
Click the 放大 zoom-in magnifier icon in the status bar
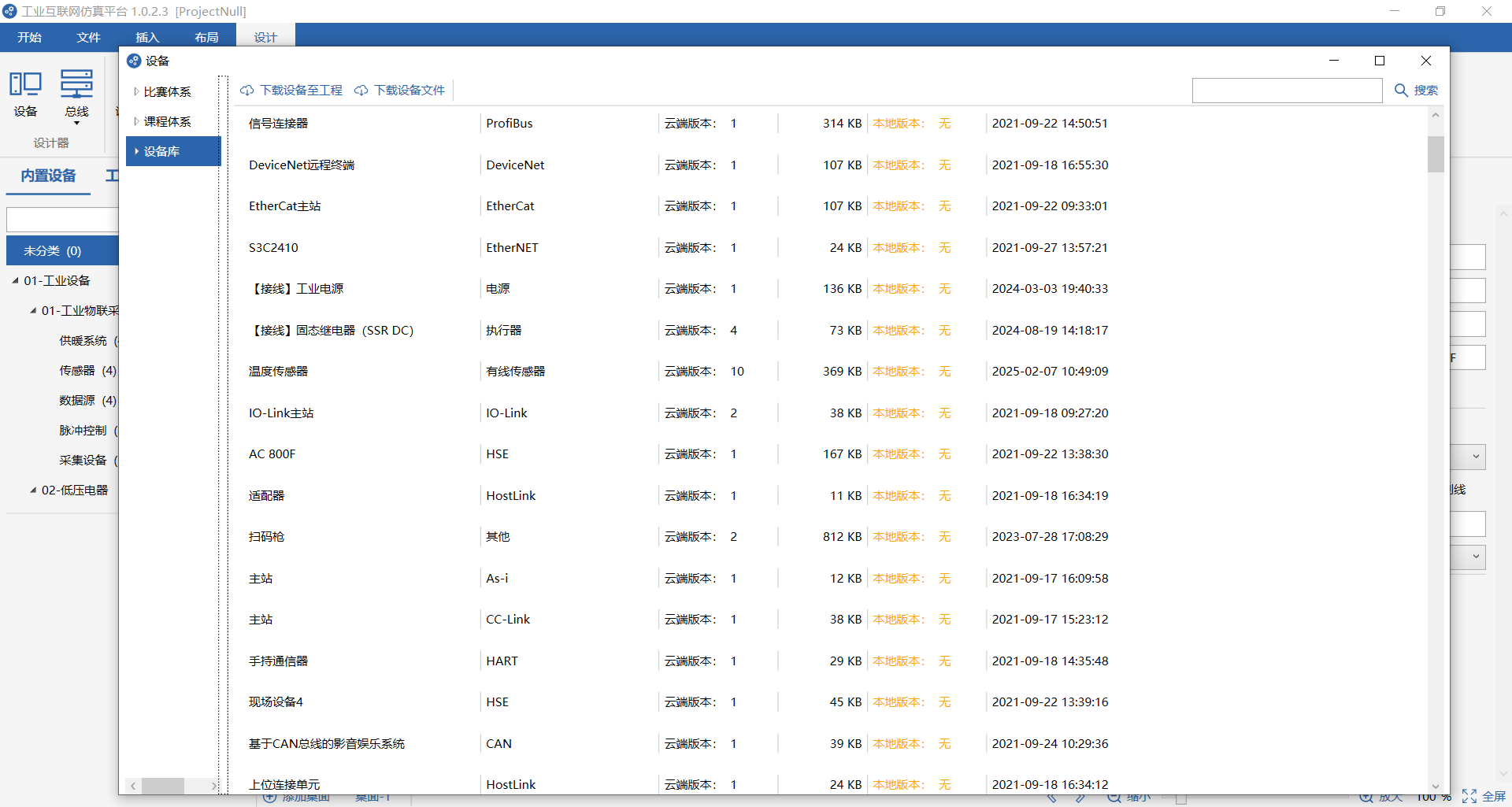point(1366,798)
